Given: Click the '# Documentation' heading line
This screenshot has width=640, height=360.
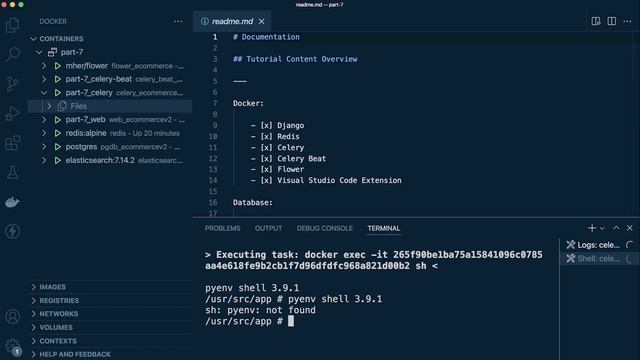Looking at the screenshot, I should 266,37.
